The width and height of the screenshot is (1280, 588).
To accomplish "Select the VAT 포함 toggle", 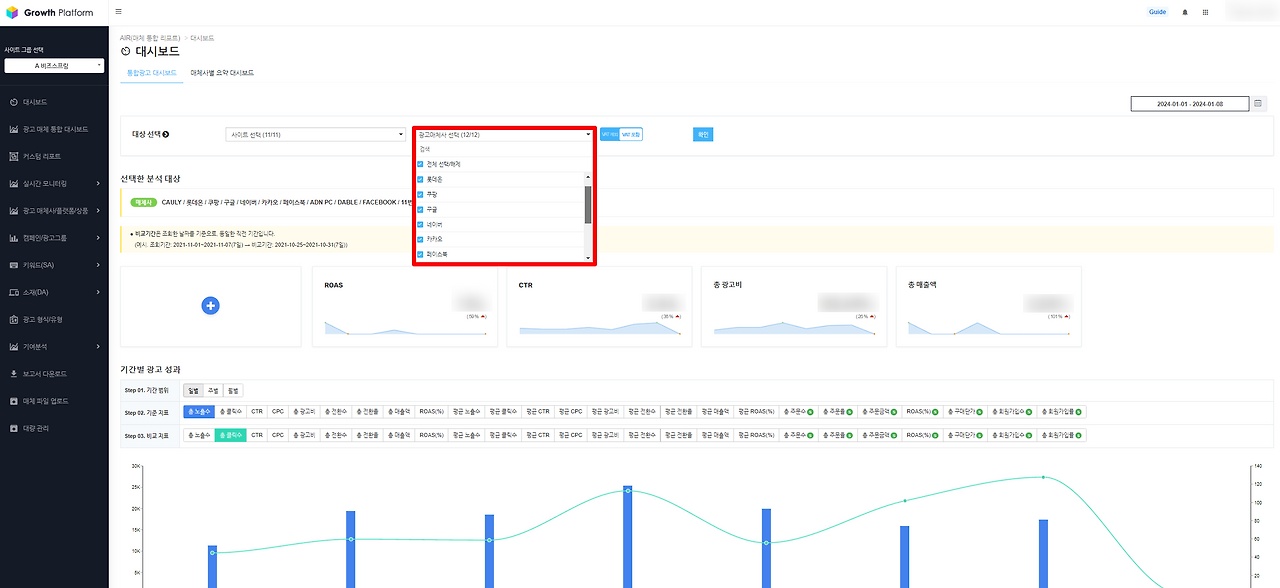I will [x=631, y=134].
